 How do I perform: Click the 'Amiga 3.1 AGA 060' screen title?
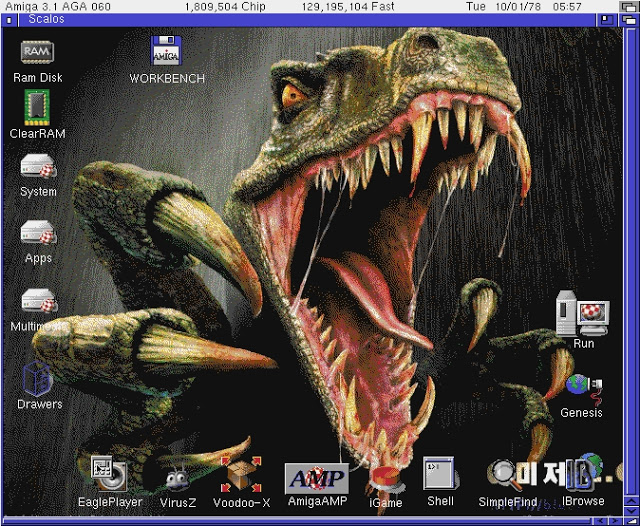tap(58, 7)
